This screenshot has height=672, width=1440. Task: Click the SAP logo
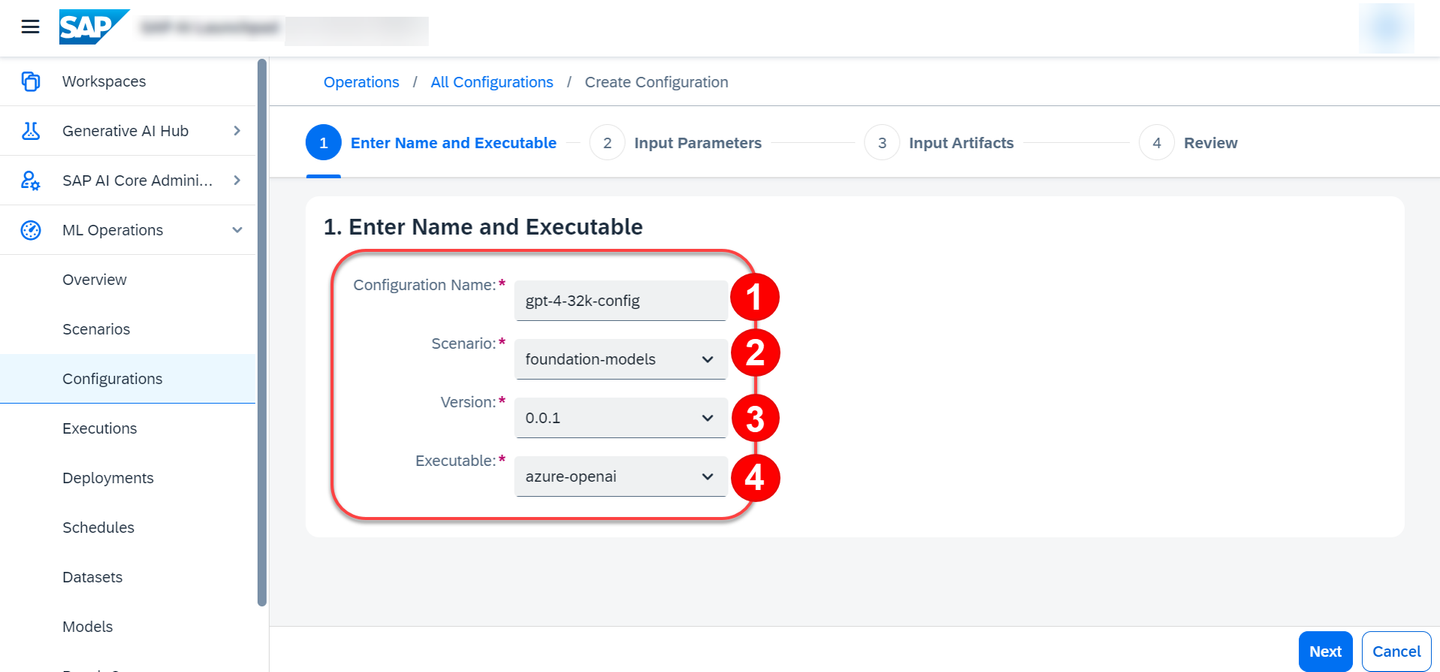(94, 27)
